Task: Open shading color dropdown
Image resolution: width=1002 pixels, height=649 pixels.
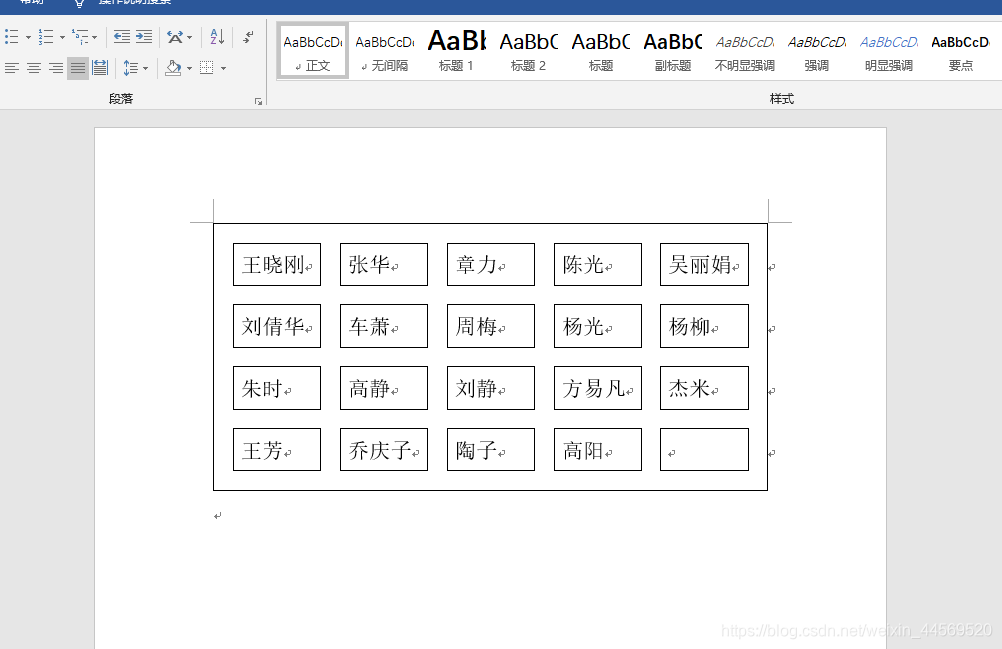Action: click(x=189, y=68)
